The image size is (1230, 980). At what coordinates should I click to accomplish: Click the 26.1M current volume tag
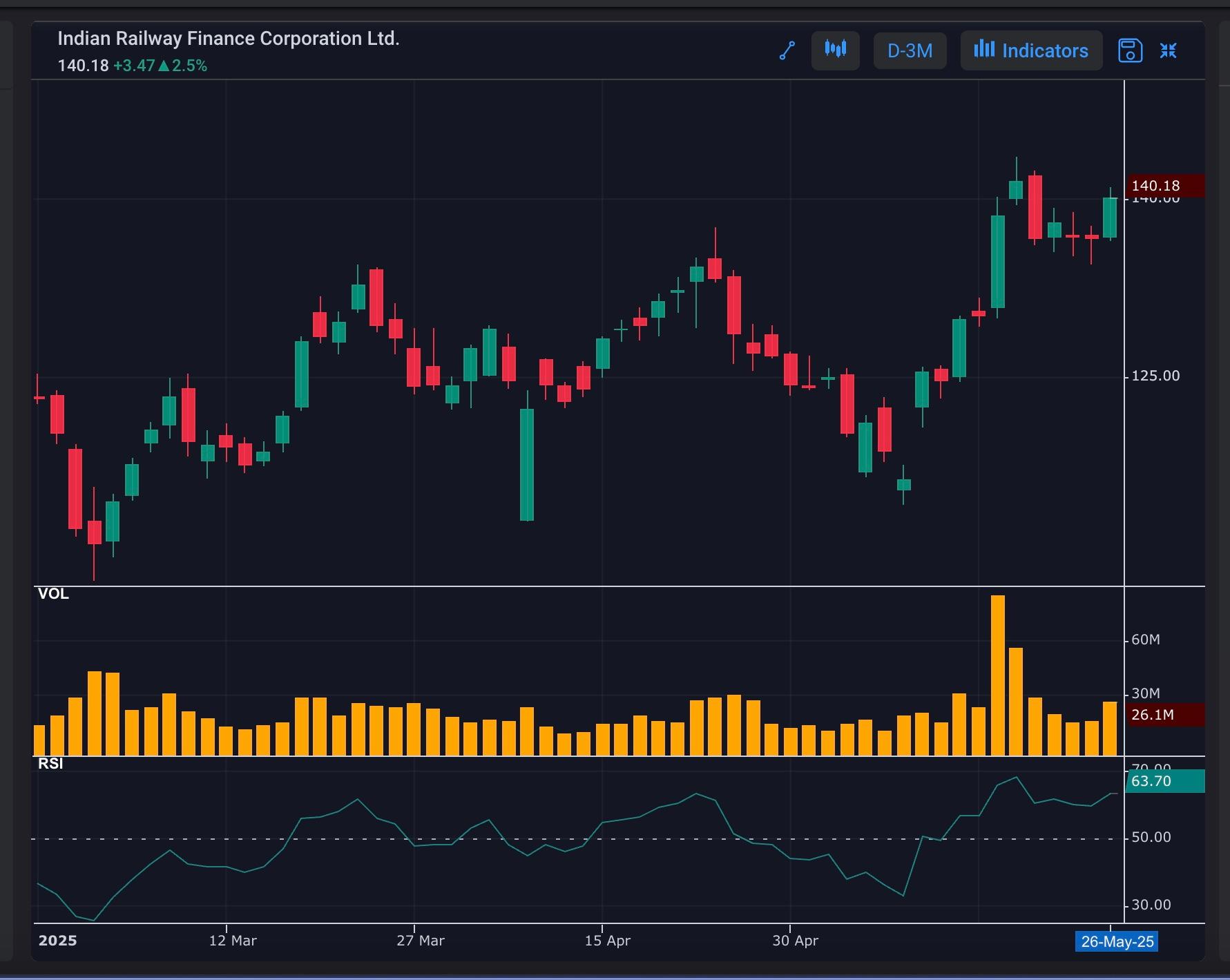coord(1165,715)
